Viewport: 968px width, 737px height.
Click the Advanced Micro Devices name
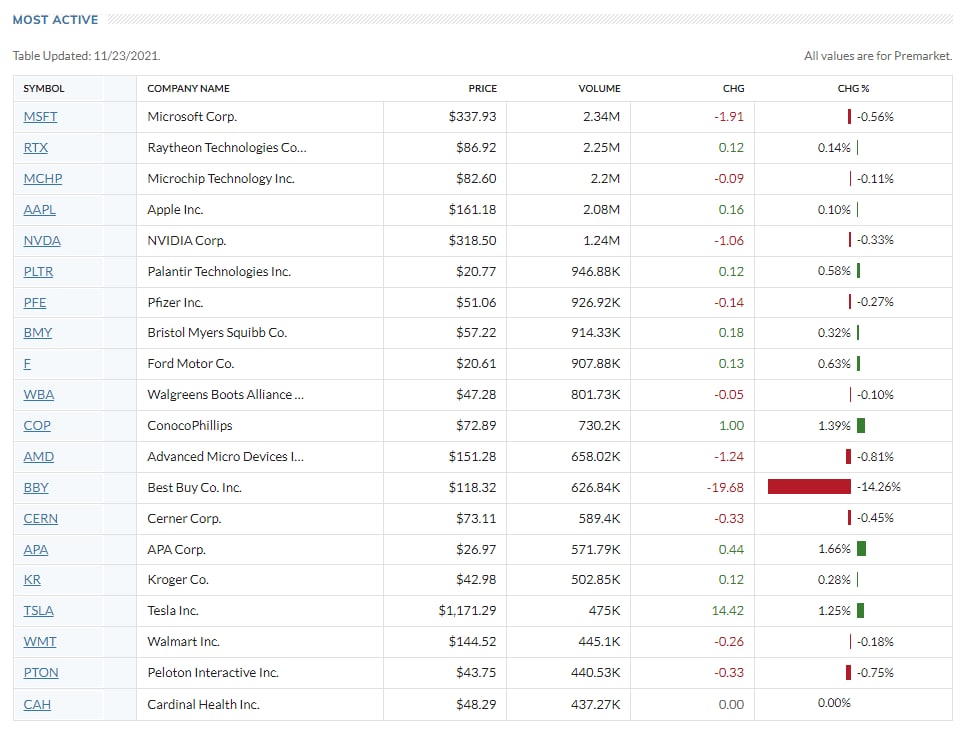[x=225, y=456]
